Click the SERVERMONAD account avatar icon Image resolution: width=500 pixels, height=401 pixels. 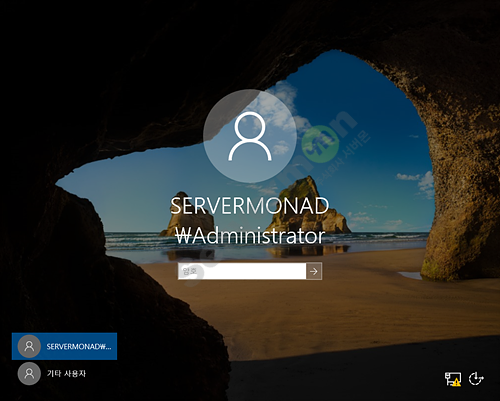pyautogui.click(x=29, y=346)
